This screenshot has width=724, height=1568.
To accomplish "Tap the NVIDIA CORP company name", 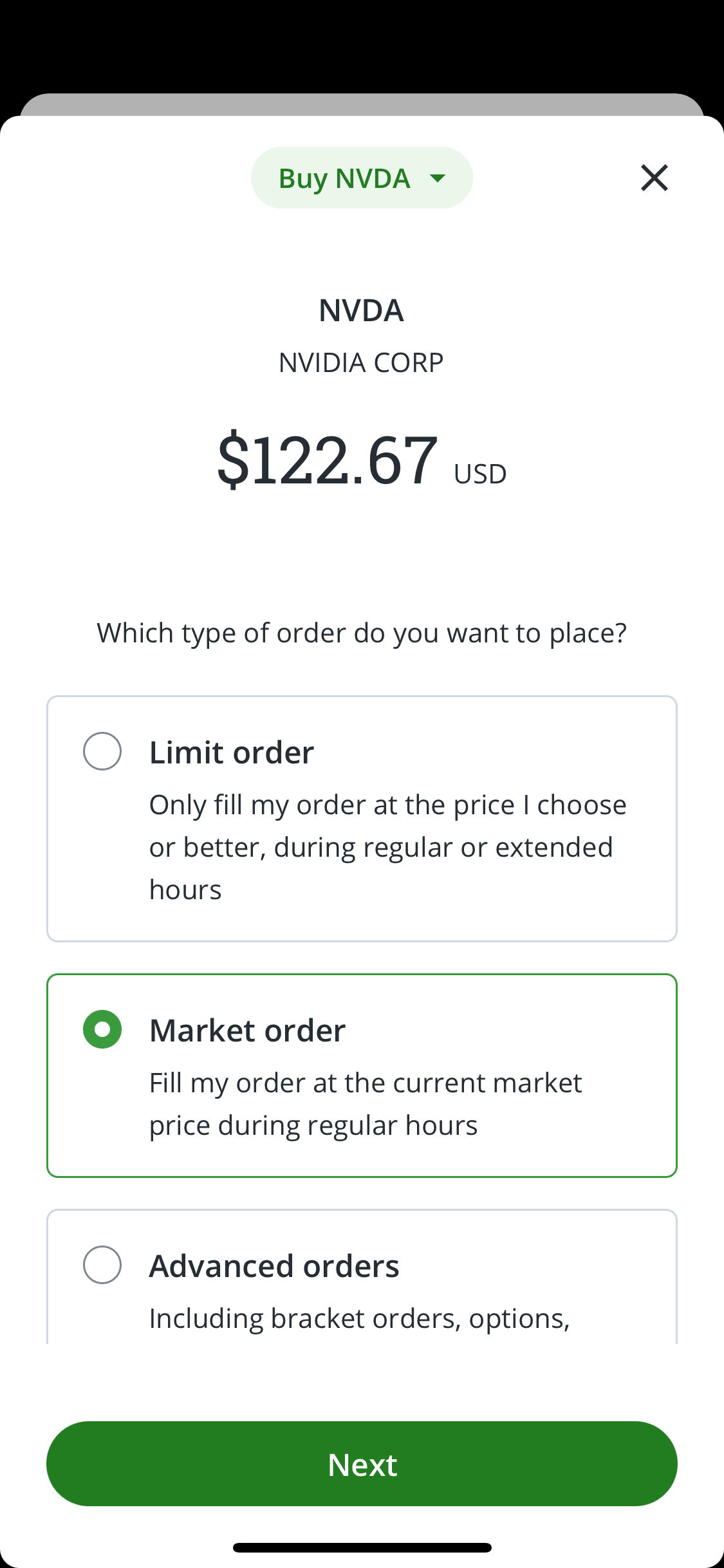I will coord(361,362).
